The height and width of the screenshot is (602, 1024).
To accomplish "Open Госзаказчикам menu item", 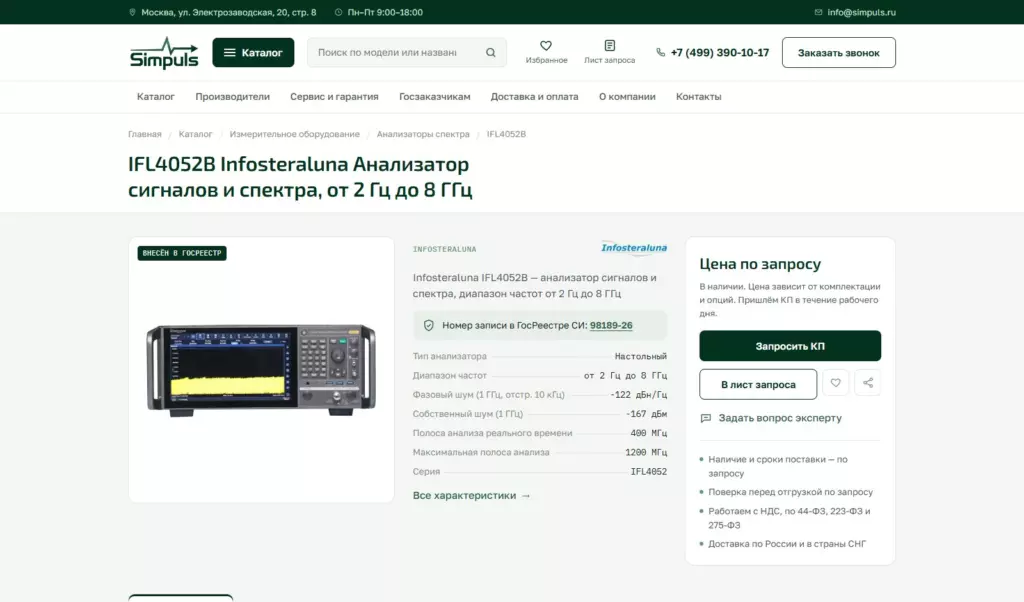I will click(x=435, y=97).
